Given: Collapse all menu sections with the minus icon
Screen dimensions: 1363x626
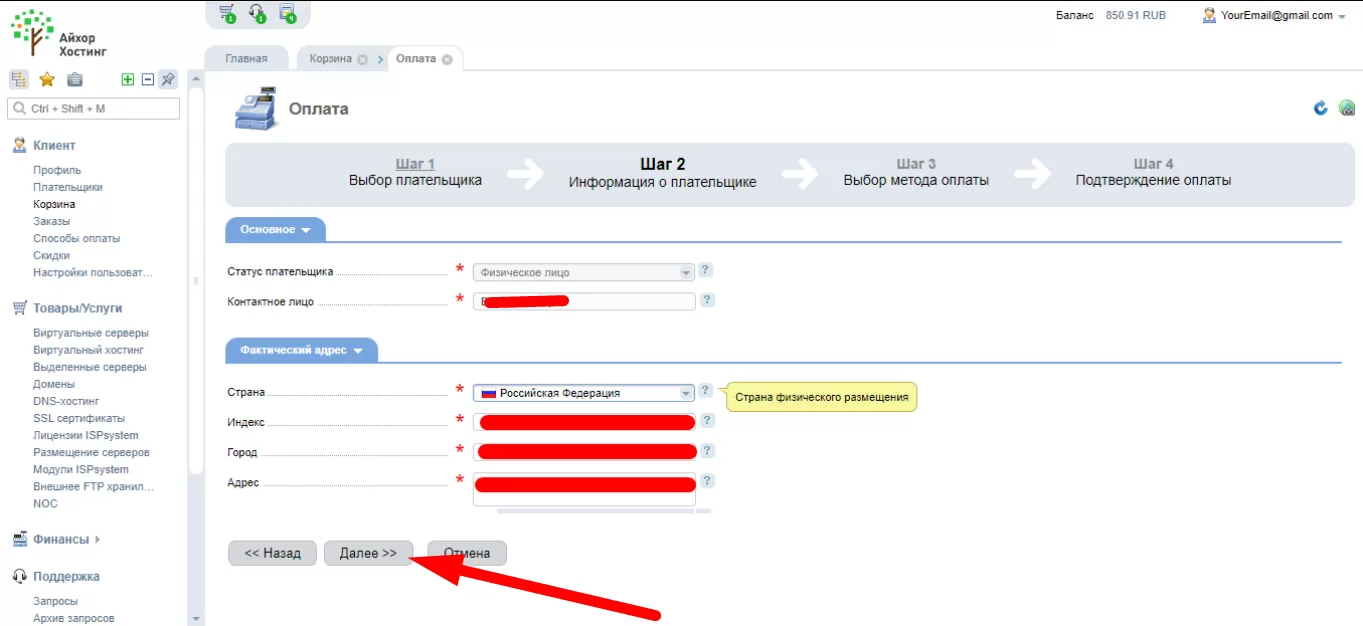Looking at the screenshot, I should 147,80.
